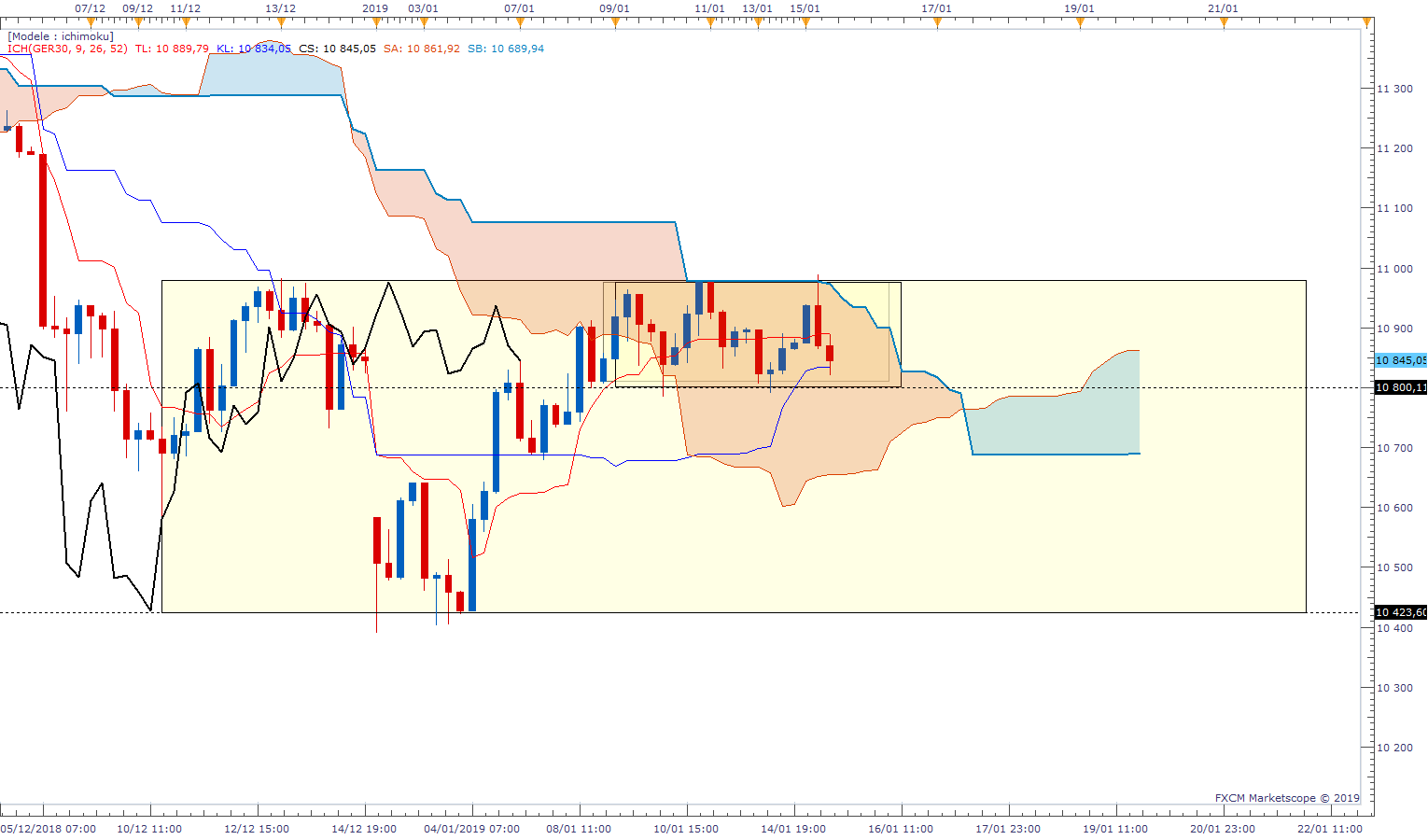1428x840 pixels.
Task: Click the 05/12/2018 07:00 time axis label
Action: tap(48, 828)
